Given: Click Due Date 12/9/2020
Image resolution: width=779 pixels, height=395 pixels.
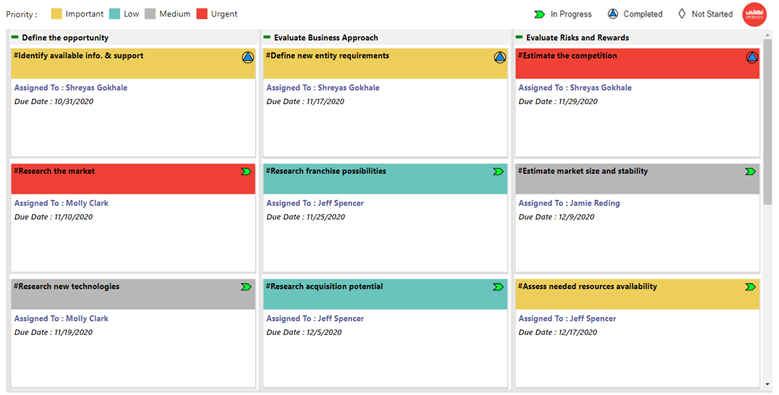Looking at the screenshot, I should click(556, 217).
